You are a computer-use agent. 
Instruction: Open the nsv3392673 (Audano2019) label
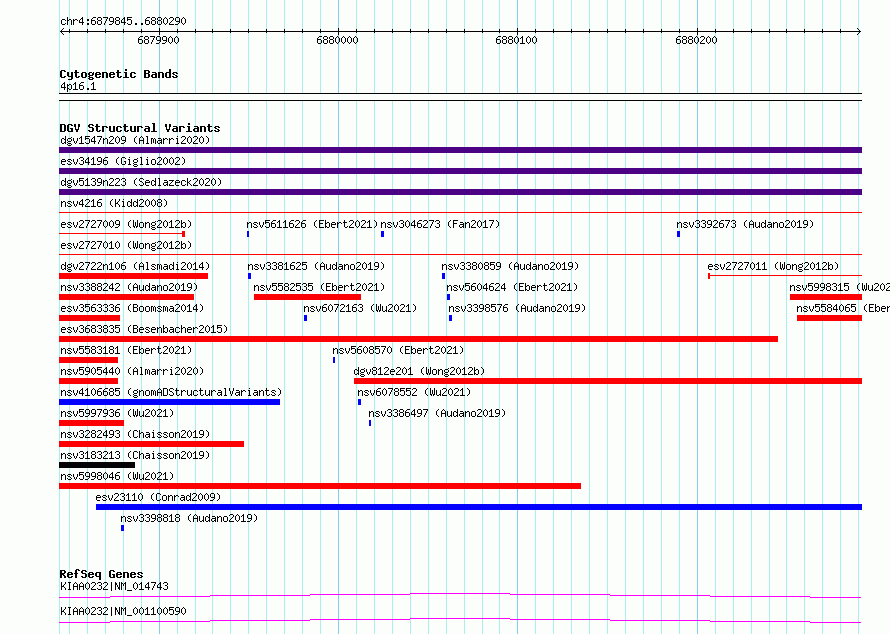[745, 224]
